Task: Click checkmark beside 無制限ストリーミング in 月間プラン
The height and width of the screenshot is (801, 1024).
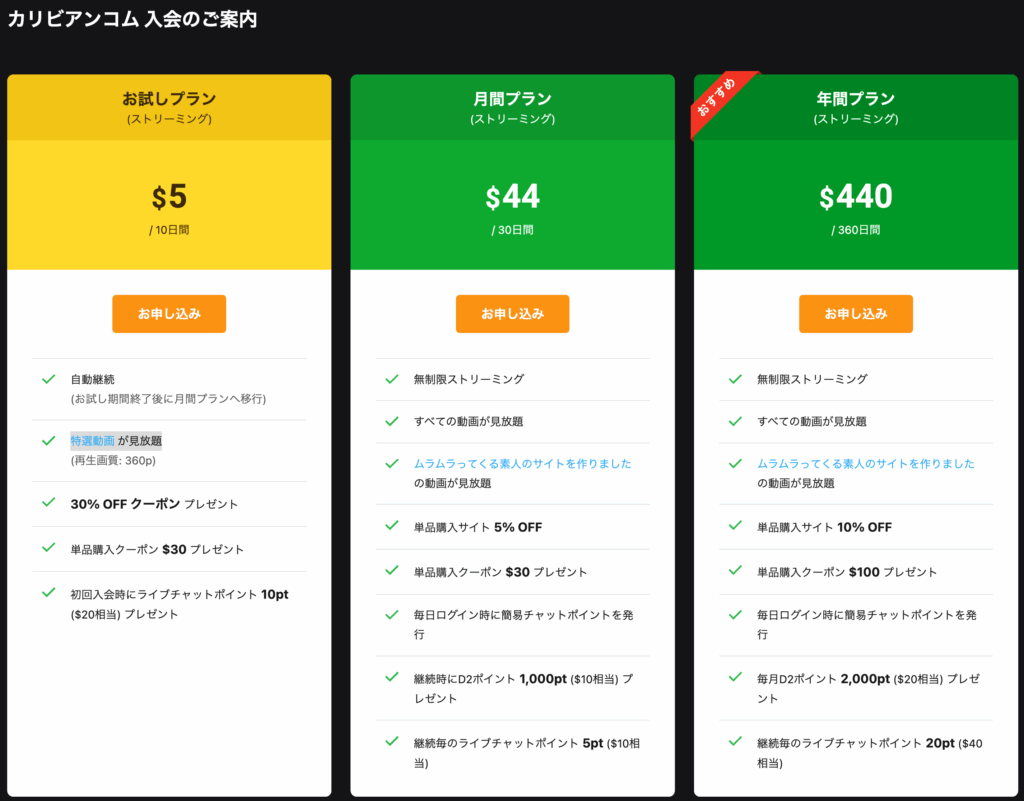Action: [392, 379]
